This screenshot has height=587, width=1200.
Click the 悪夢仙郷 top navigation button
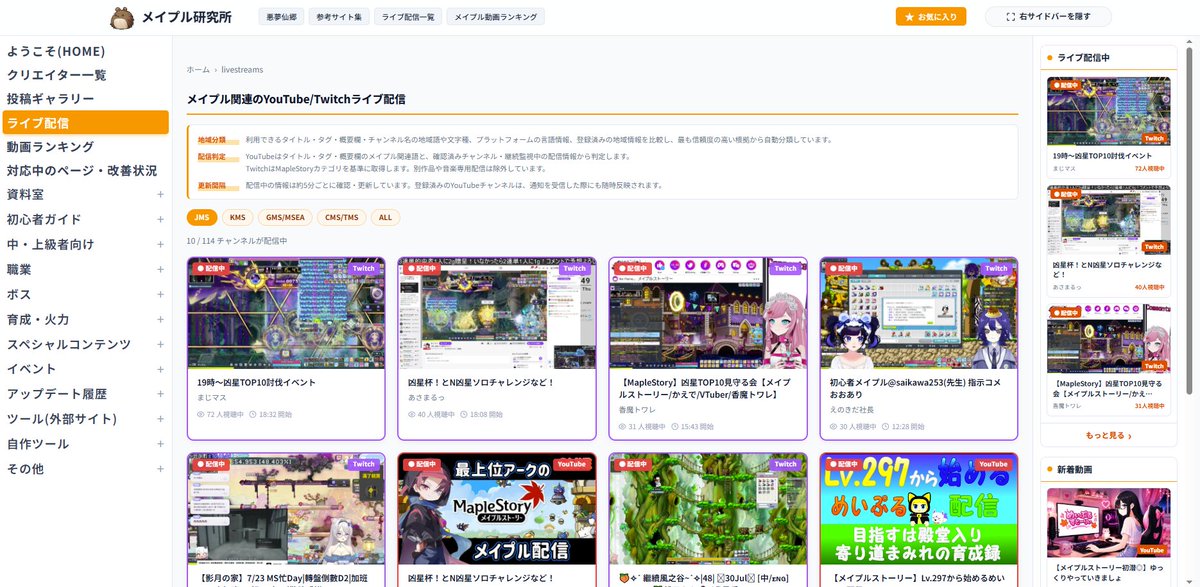click(x=281, y=17)
